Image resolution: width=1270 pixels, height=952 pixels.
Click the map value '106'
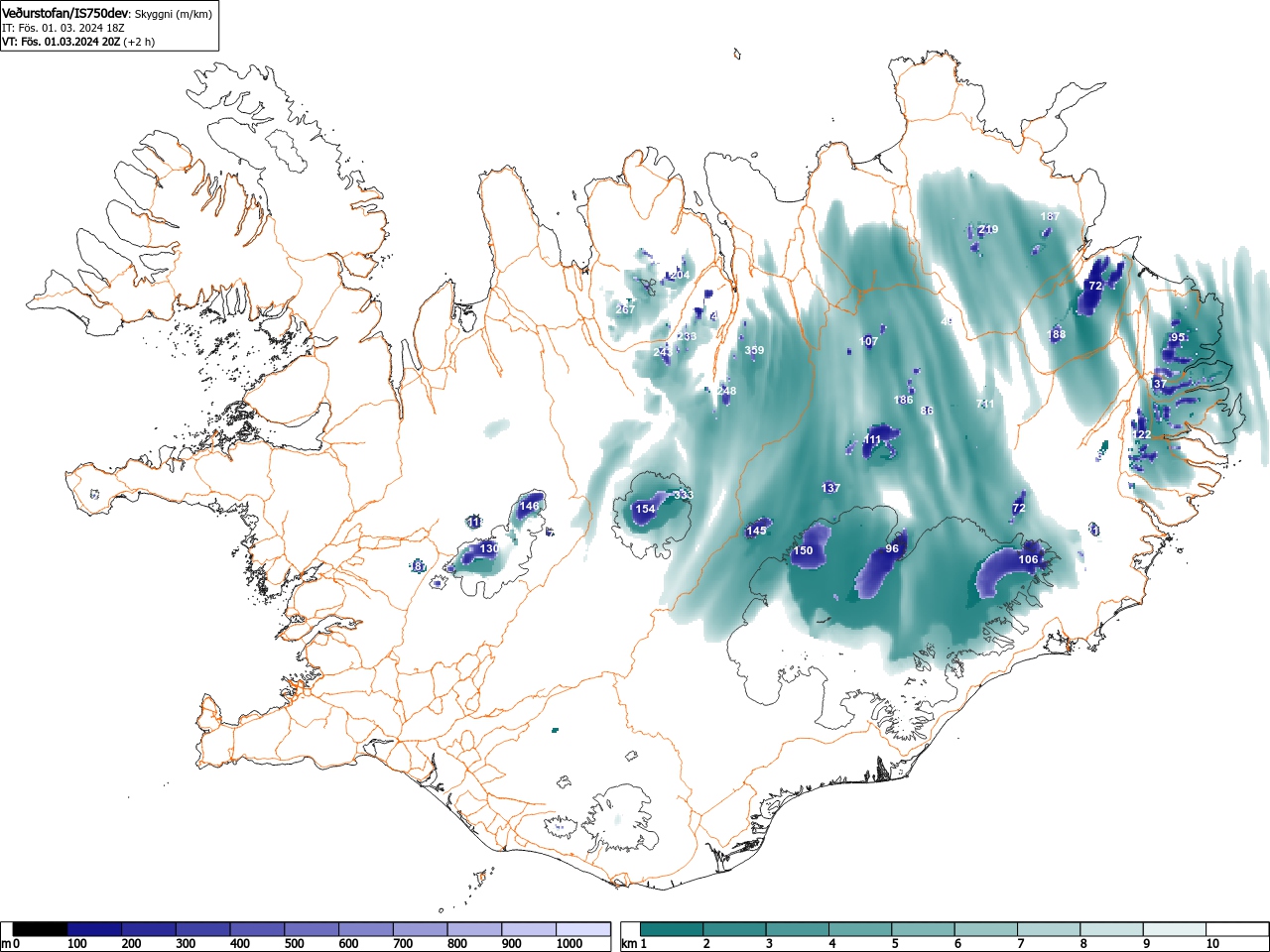(x=1028, y=560)
